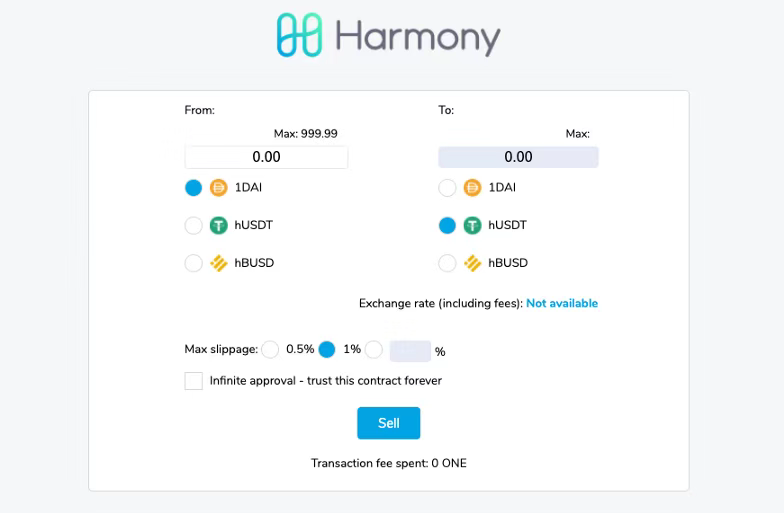
Task: Focus the custom slippage percent field
Action: click(x=410, y=351)
